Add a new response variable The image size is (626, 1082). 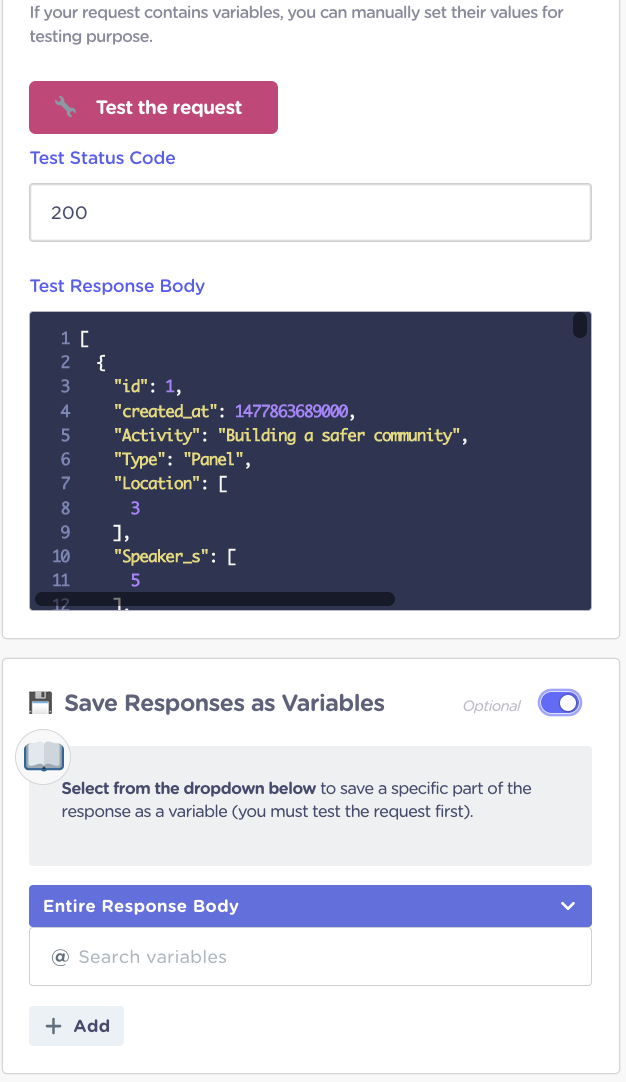coord(77,1026)
